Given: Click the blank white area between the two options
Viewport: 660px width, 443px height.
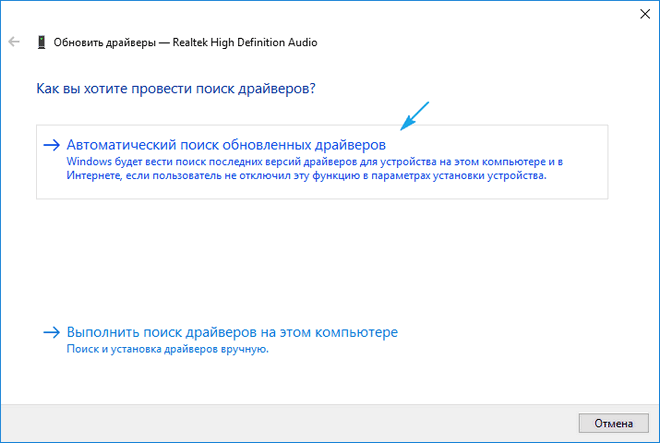Looking at the screenshot, I should pyautogui.click(x=320, y=260).
